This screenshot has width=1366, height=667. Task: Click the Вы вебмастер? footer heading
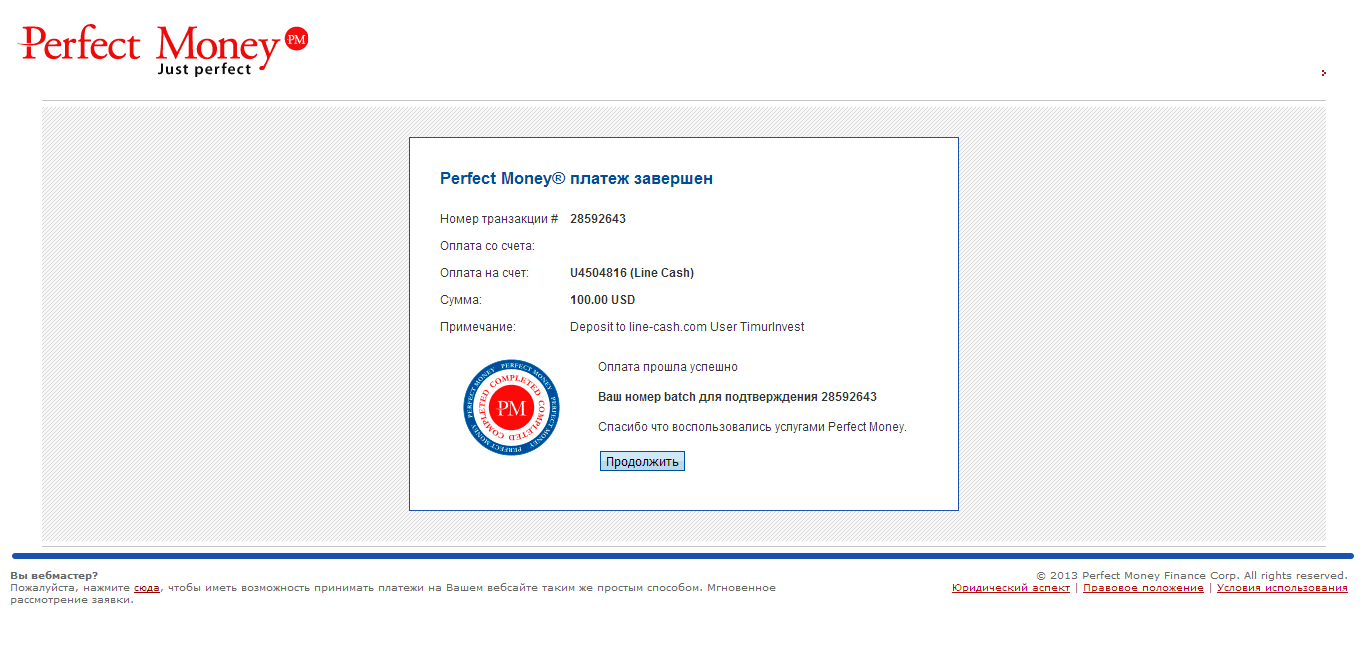pyautogui.click(x=54, y=575)
